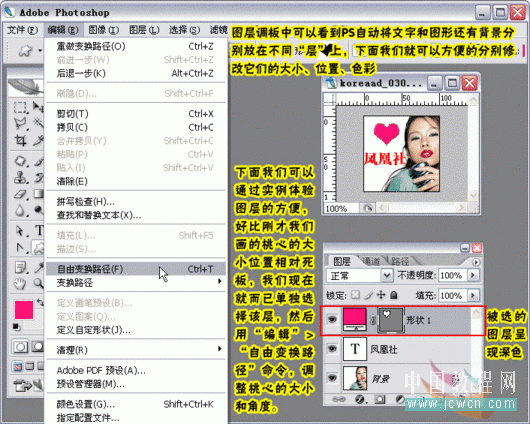The image size is (530, 424).
Task: Select the Clone Stamp tool
Action: click(x=20, y=178)
